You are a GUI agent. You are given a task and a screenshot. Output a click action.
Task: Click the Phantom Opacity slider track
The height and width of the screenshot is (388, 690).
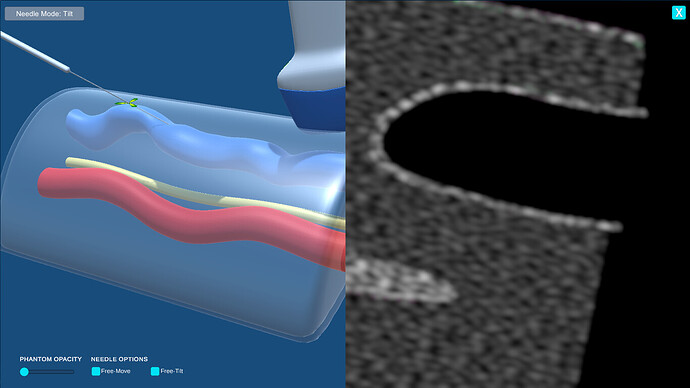point(48,372)
